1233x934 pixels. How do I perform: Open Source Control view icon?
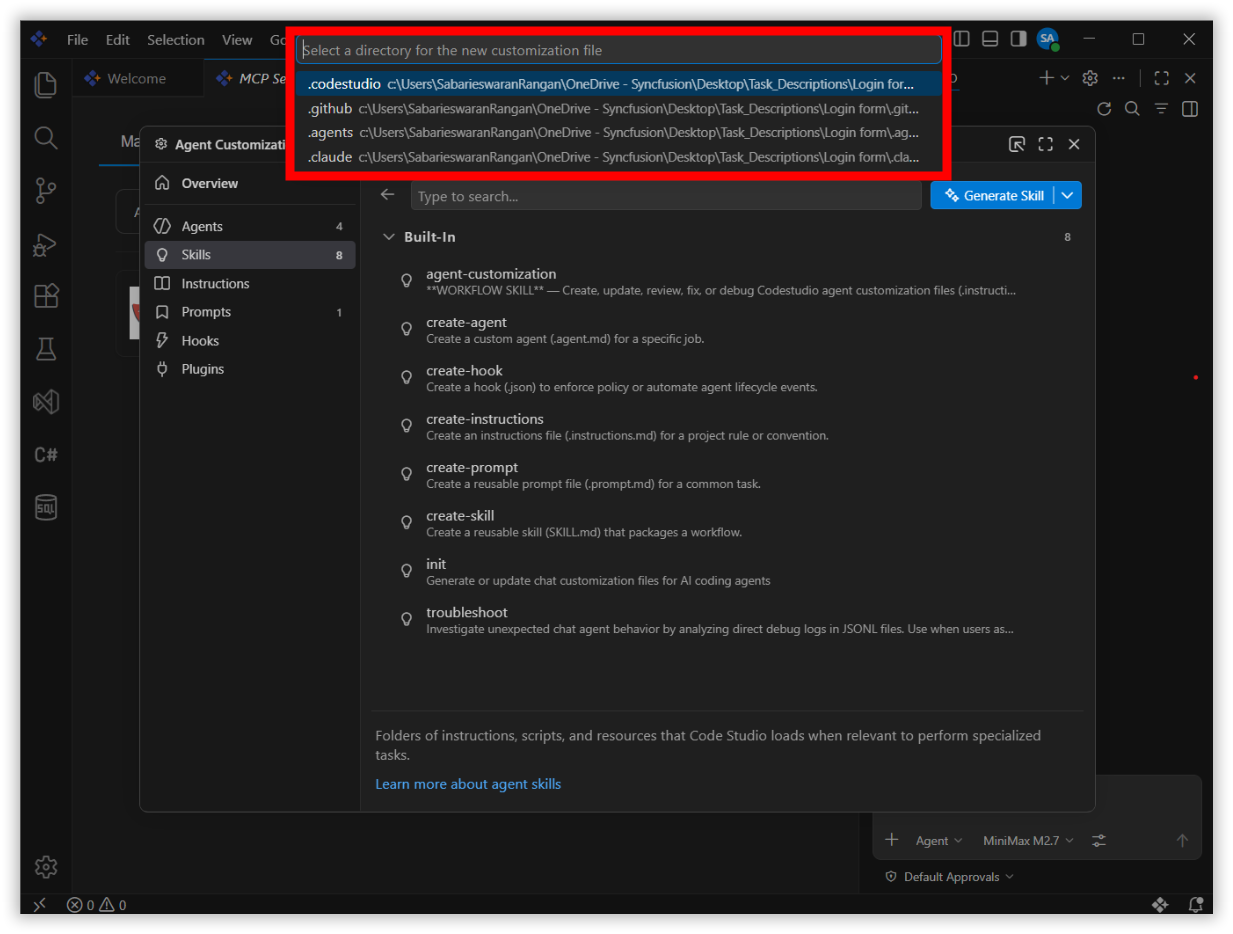click(46, 190)
